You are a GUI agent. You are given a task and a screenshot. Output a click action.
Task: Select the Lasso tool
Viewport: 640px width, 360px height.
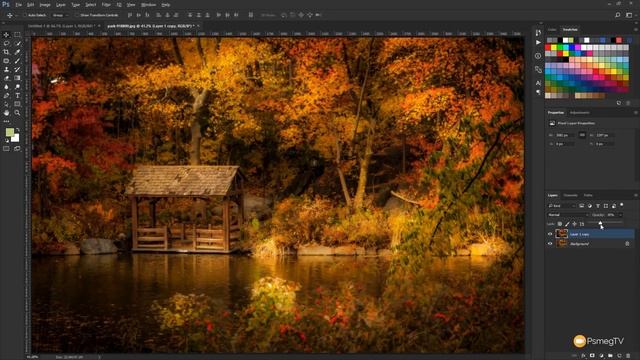[x=7, y=44]
